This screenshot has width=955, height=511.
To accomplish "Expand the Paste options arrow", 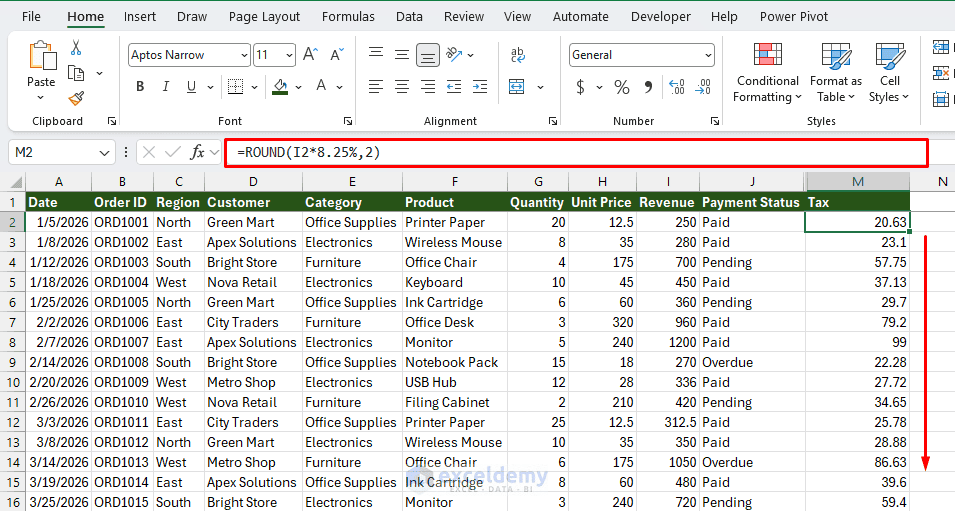I will pyautogui.click(x=41, y=97).
